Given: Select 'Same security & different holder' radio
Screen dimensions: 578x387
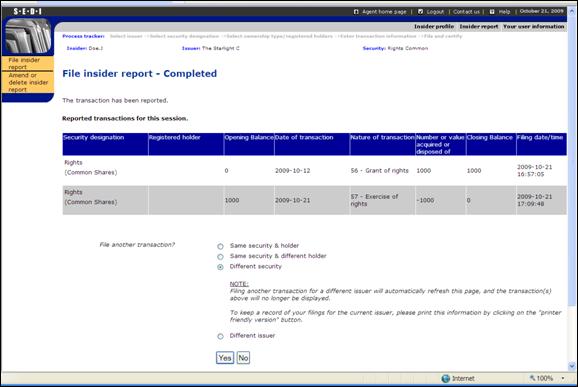Looking at the screenshot, I should (x=220, y=257).
